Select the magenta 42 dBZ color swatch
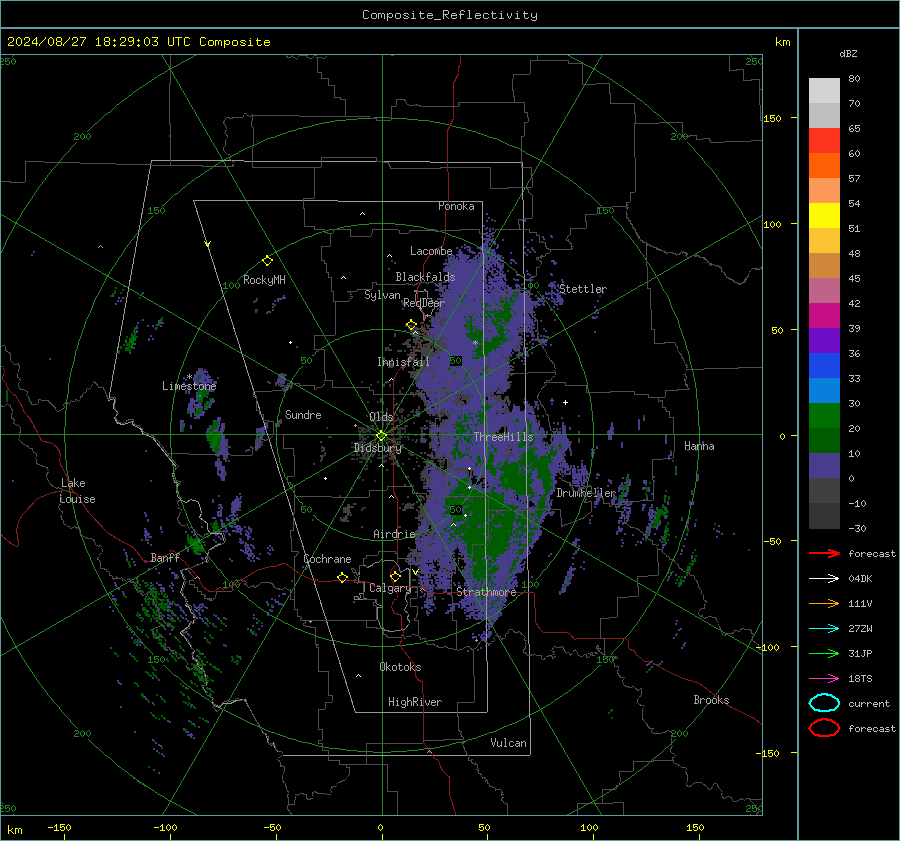The width and height of the screenshot is (900, 841). 824,316
